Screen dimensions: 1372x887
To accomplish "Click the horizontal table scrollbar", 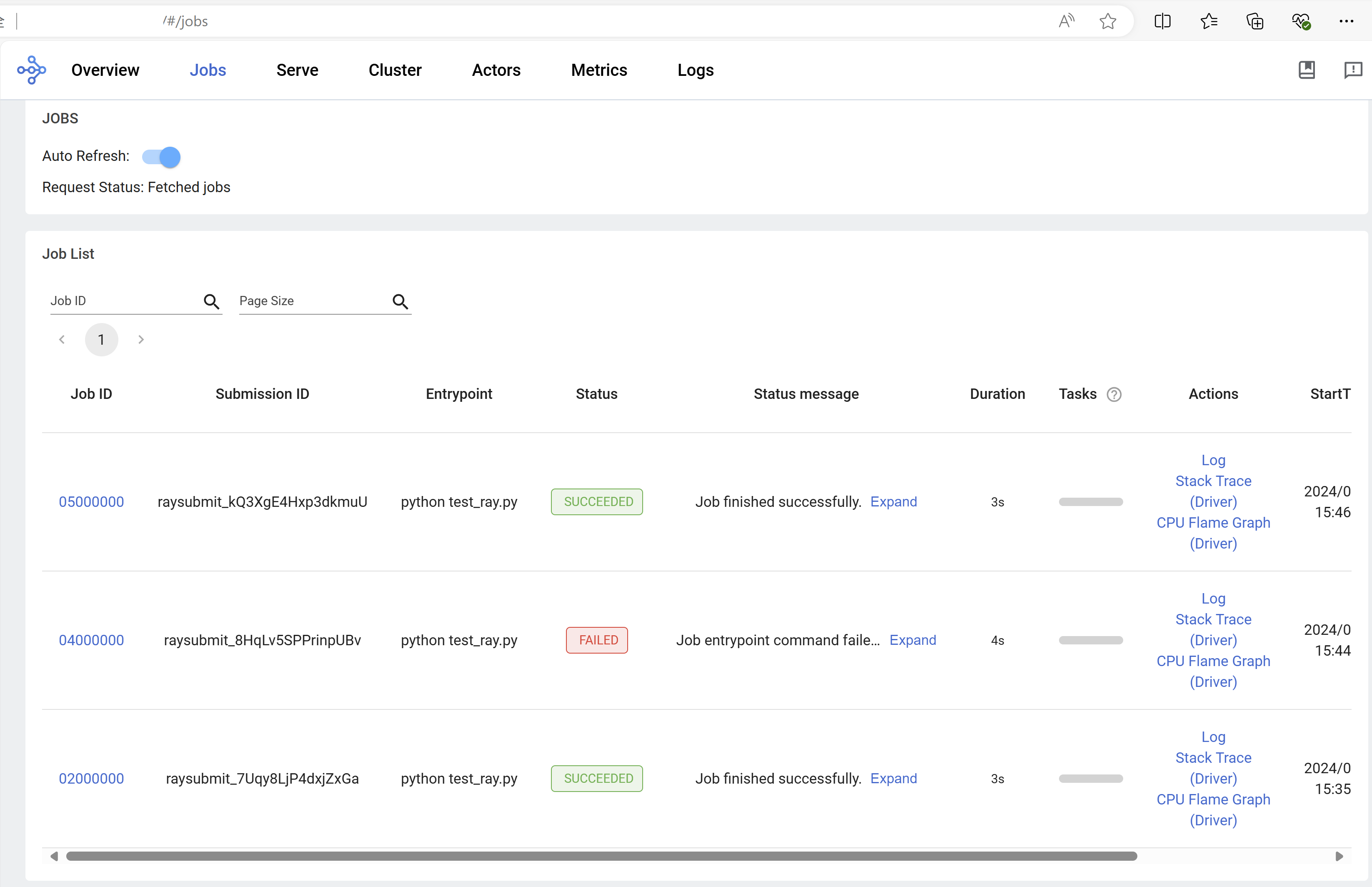I will pos(601,856).
